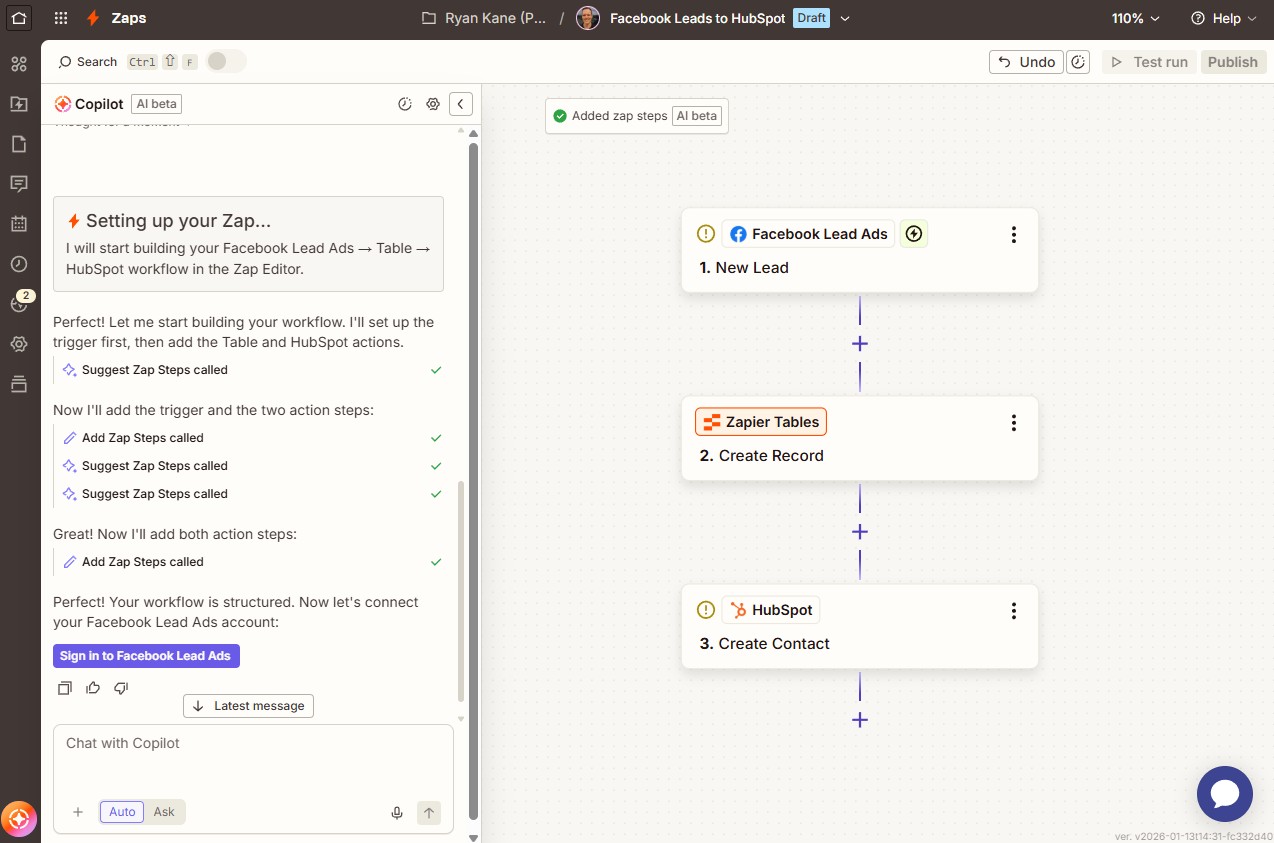Click the Publish button
This screenshot has width=1274, height=843.
click(x=1233, y=61)
